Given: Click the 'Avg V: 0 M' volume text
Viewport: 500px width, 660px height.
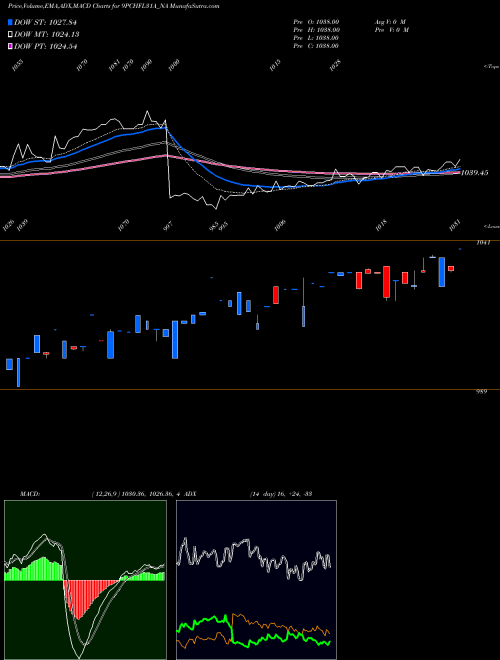Looking at the screenshot, I should (390, 22).
